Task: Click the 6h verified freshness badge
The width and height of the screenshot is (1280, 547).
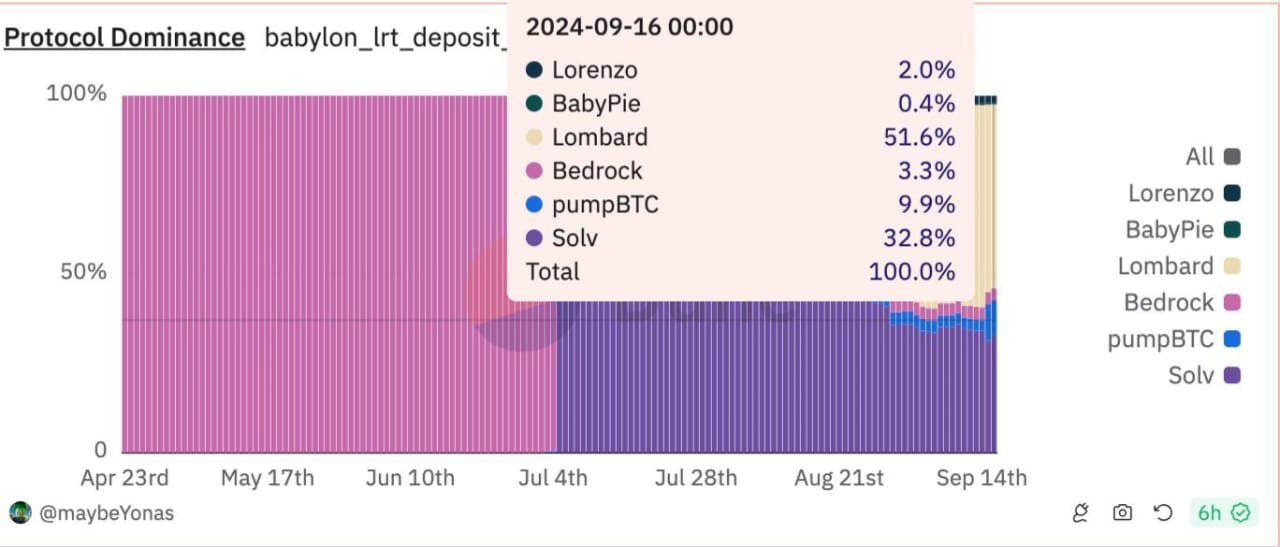Action: pyautogui.click(x=1224, y=513)
